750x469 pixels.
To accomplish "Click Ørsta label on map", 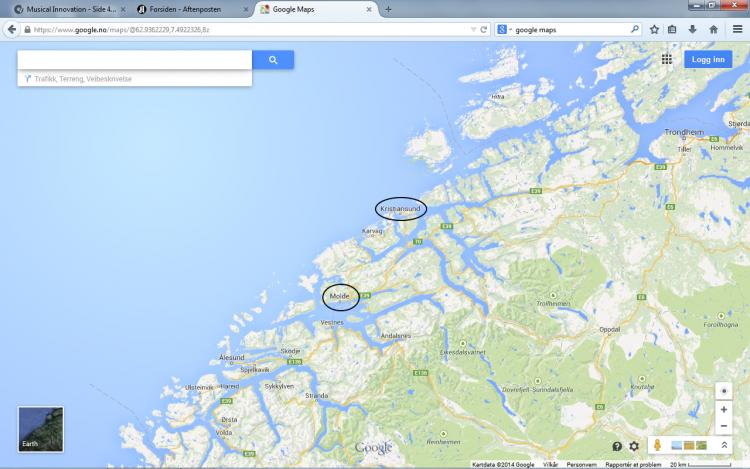I will (x=229, y=420).
